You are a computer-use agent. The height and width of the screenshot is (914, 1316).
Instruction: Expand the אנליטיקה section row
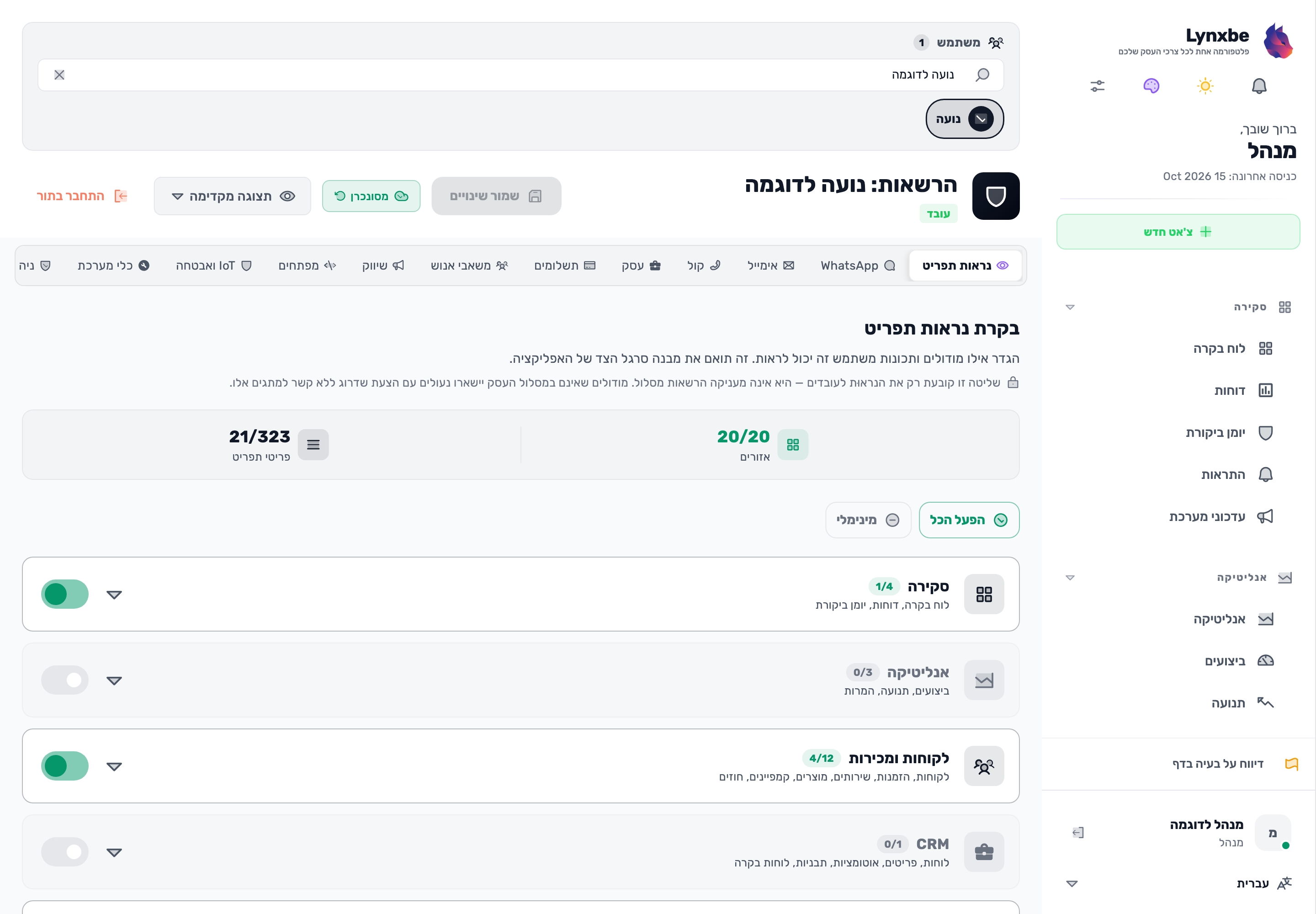(x=115, y=681)
